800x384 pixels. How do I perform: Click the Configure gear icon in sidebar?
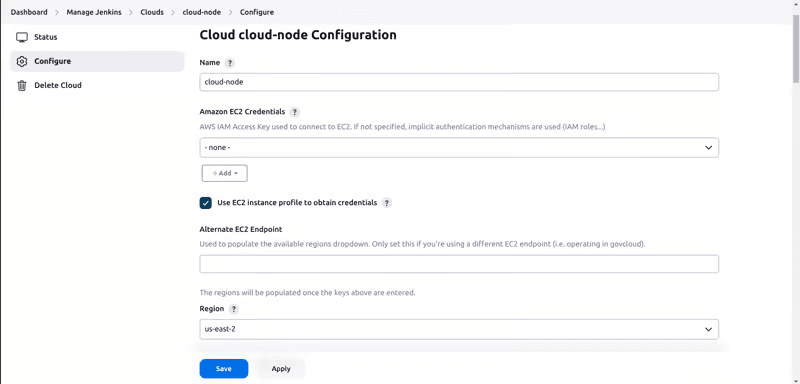[x=21, y=61]
